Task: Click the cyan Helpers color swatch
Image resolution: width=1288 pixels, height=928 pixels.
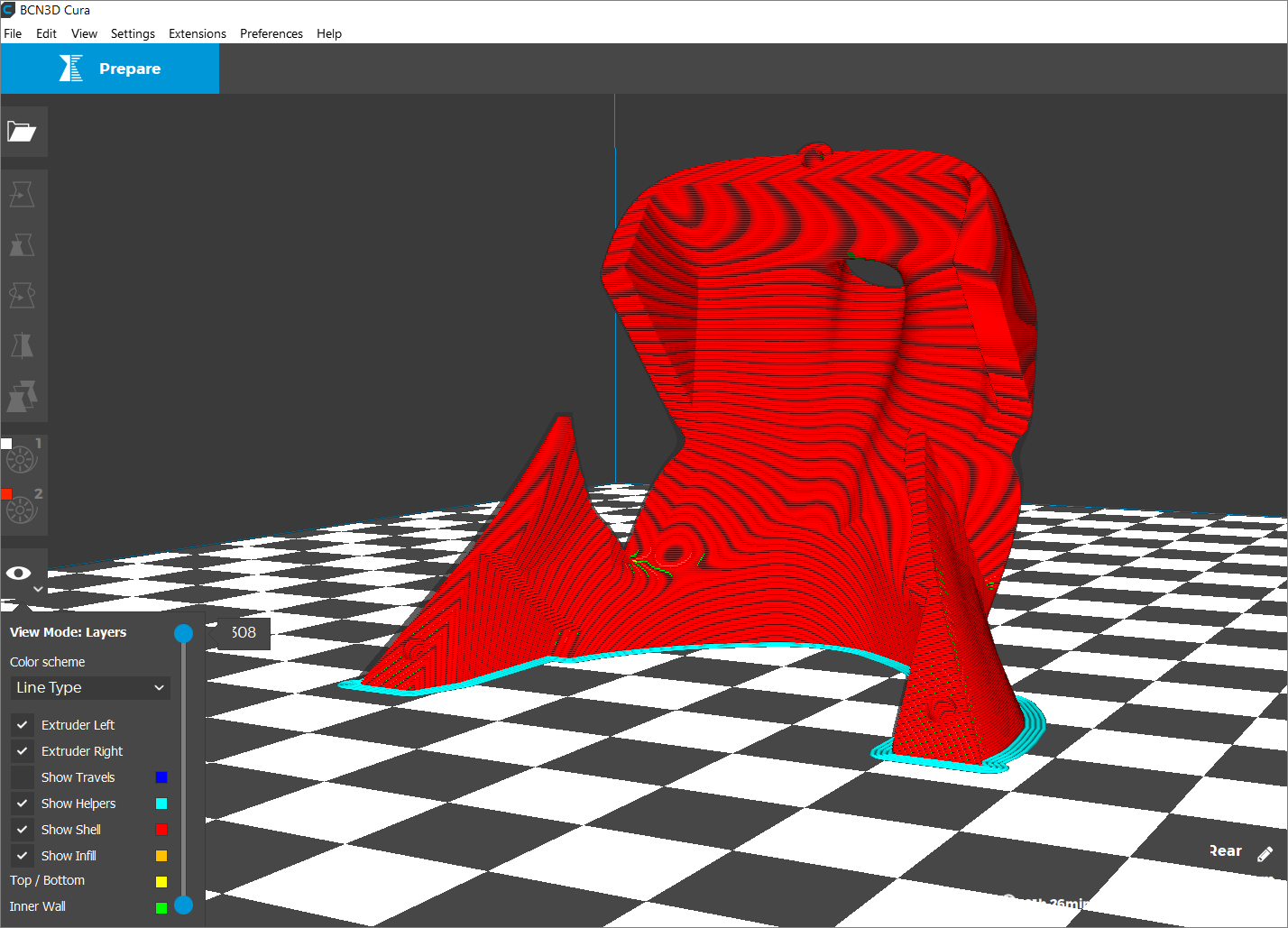Action: coord(161,804)
